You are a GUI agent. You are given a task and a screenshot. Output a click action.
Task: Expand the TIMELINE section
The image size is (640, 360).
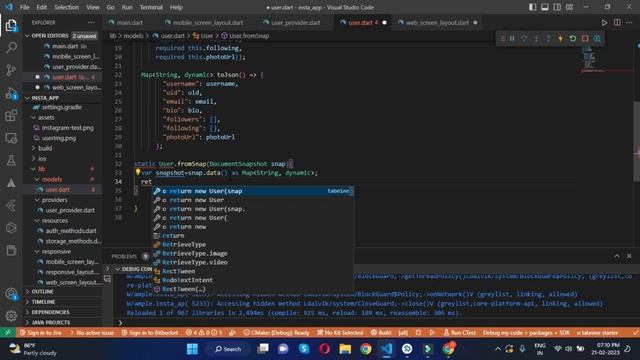62,302
